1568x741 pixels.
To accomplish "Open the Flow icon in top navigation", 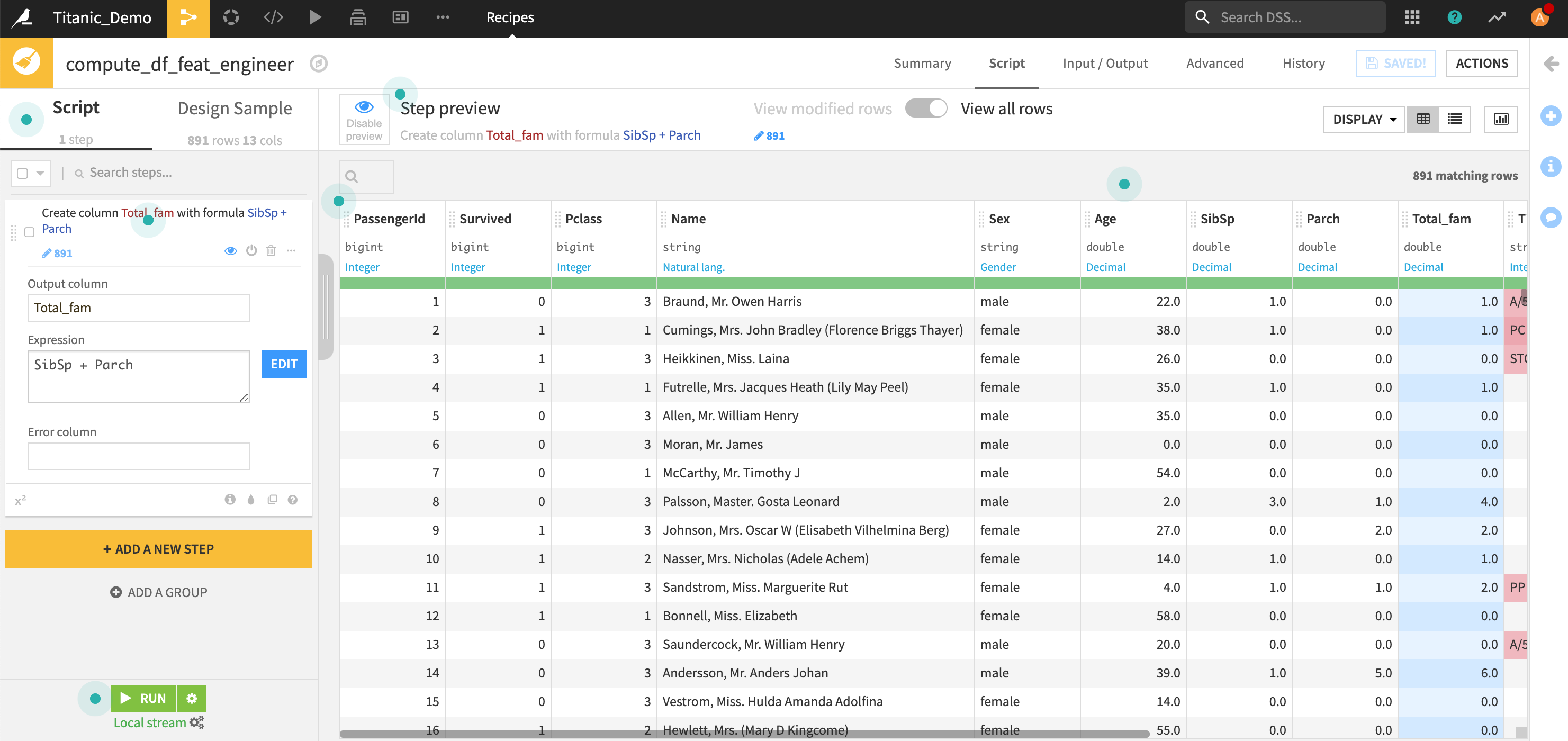I will pyautogui.click(x=188, y=17).
